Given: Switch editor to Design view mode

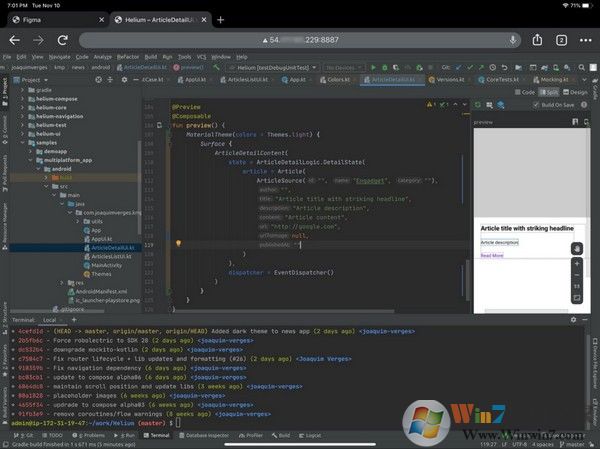Looking at the screenshot, I should [x=577, y=91].
